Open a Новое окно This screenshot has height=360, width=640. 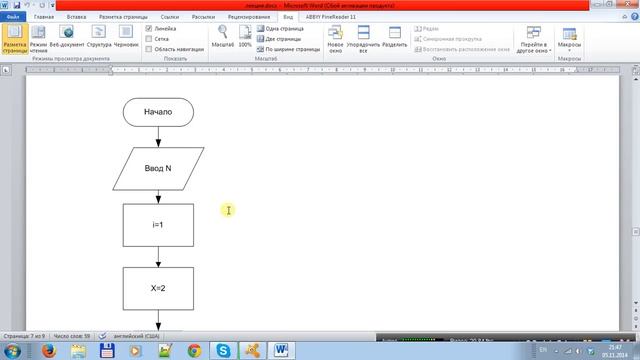[335, 39]
